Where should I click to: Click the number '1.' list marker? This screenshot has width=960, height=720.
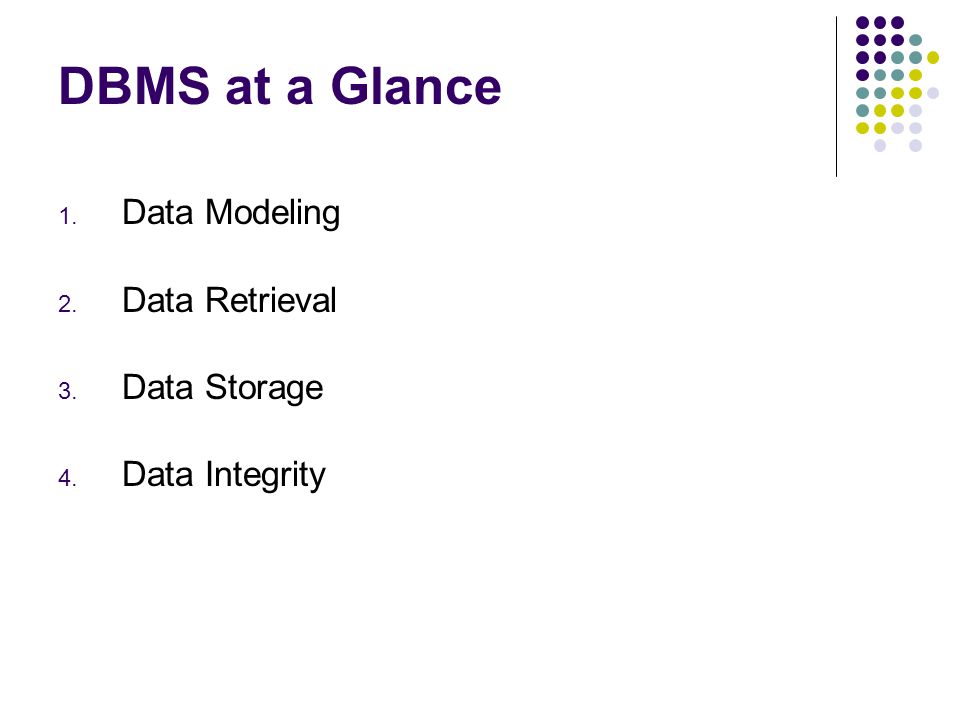pyautogui.click(x=67, y=217)
